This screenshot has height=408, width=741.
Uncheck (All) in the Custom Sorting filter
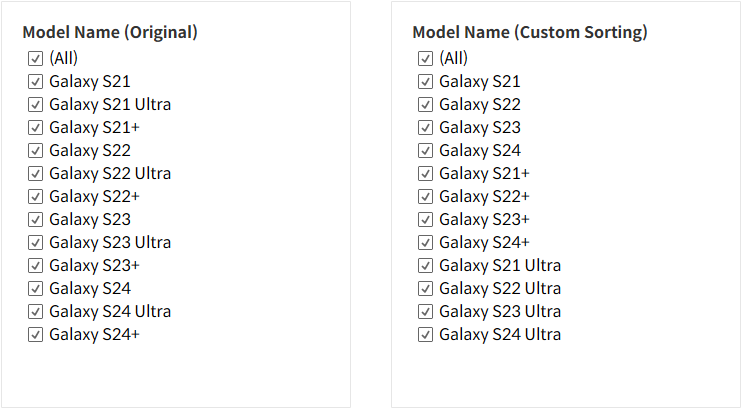pos(426,58)
